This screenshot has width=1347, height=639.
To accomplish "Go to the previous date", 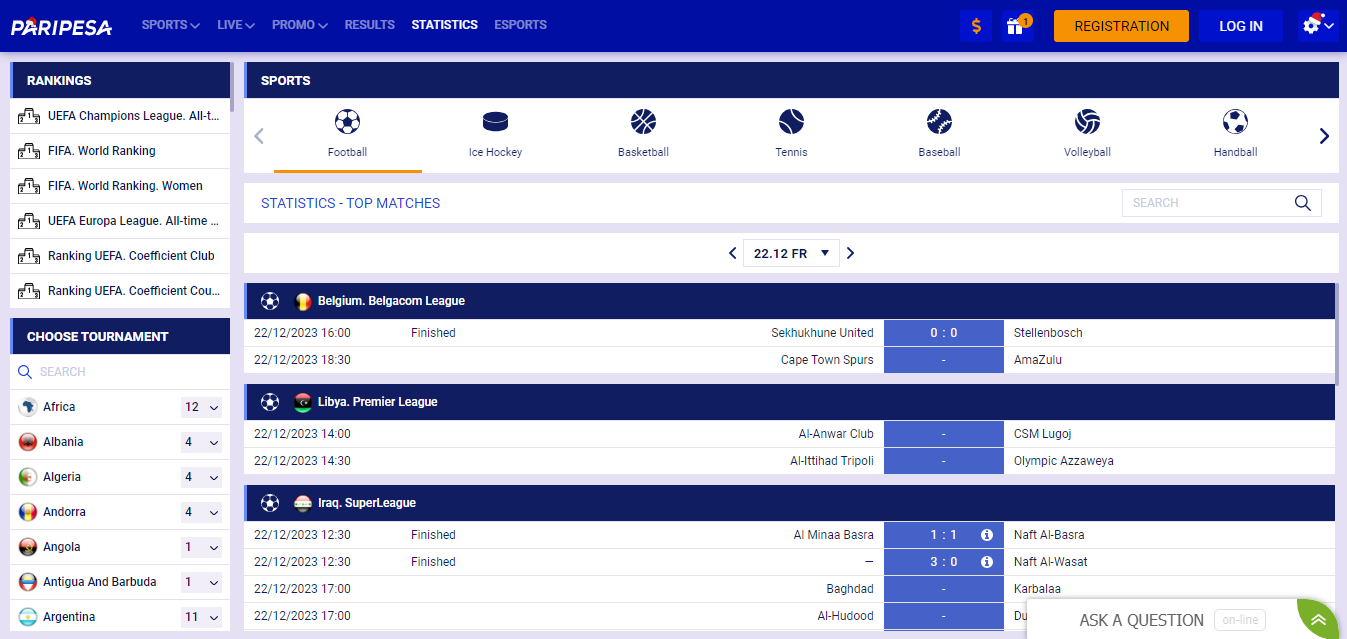I will coord(732,253).
